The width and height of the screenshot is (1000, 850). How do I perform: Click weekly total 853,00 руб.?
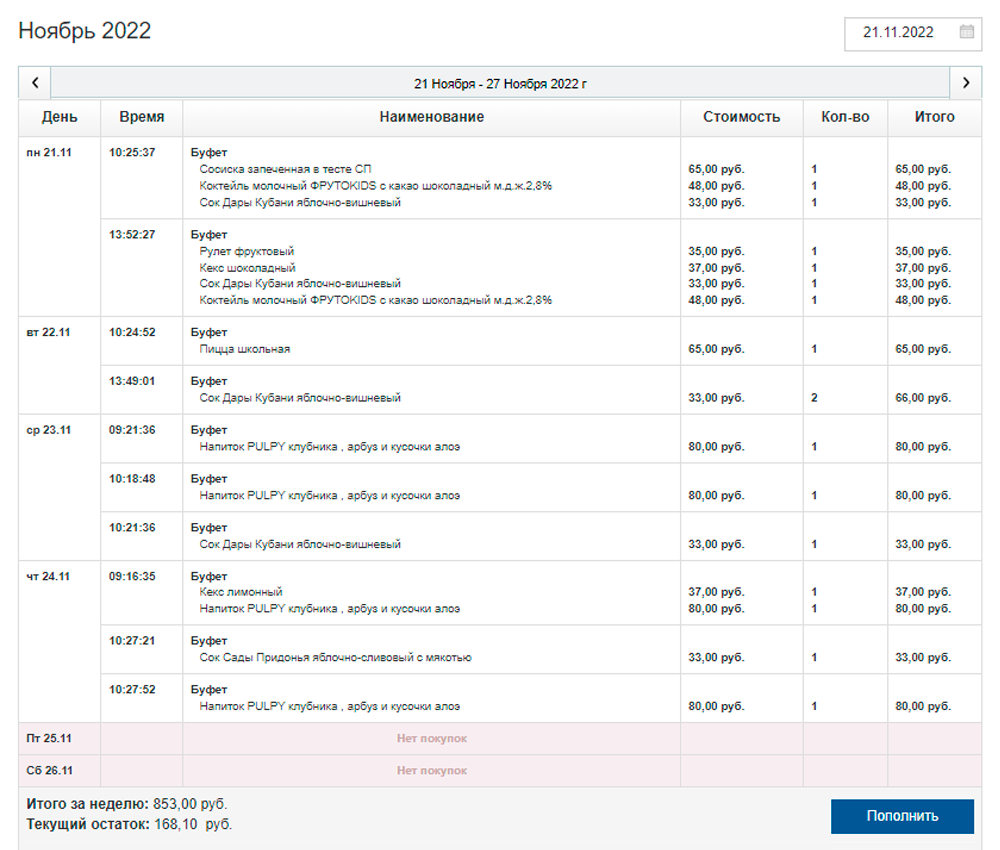(x=190, y=804)
